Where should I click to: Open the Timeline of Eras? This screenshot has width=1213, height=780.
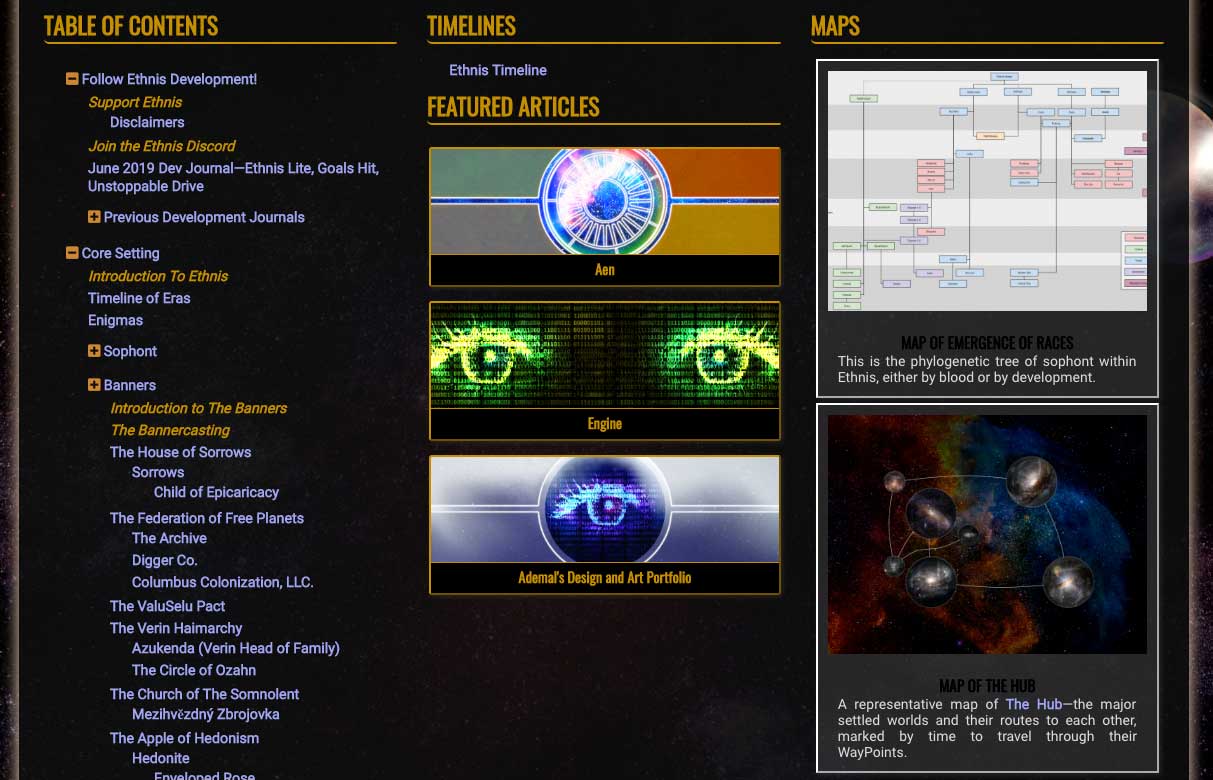139,298
